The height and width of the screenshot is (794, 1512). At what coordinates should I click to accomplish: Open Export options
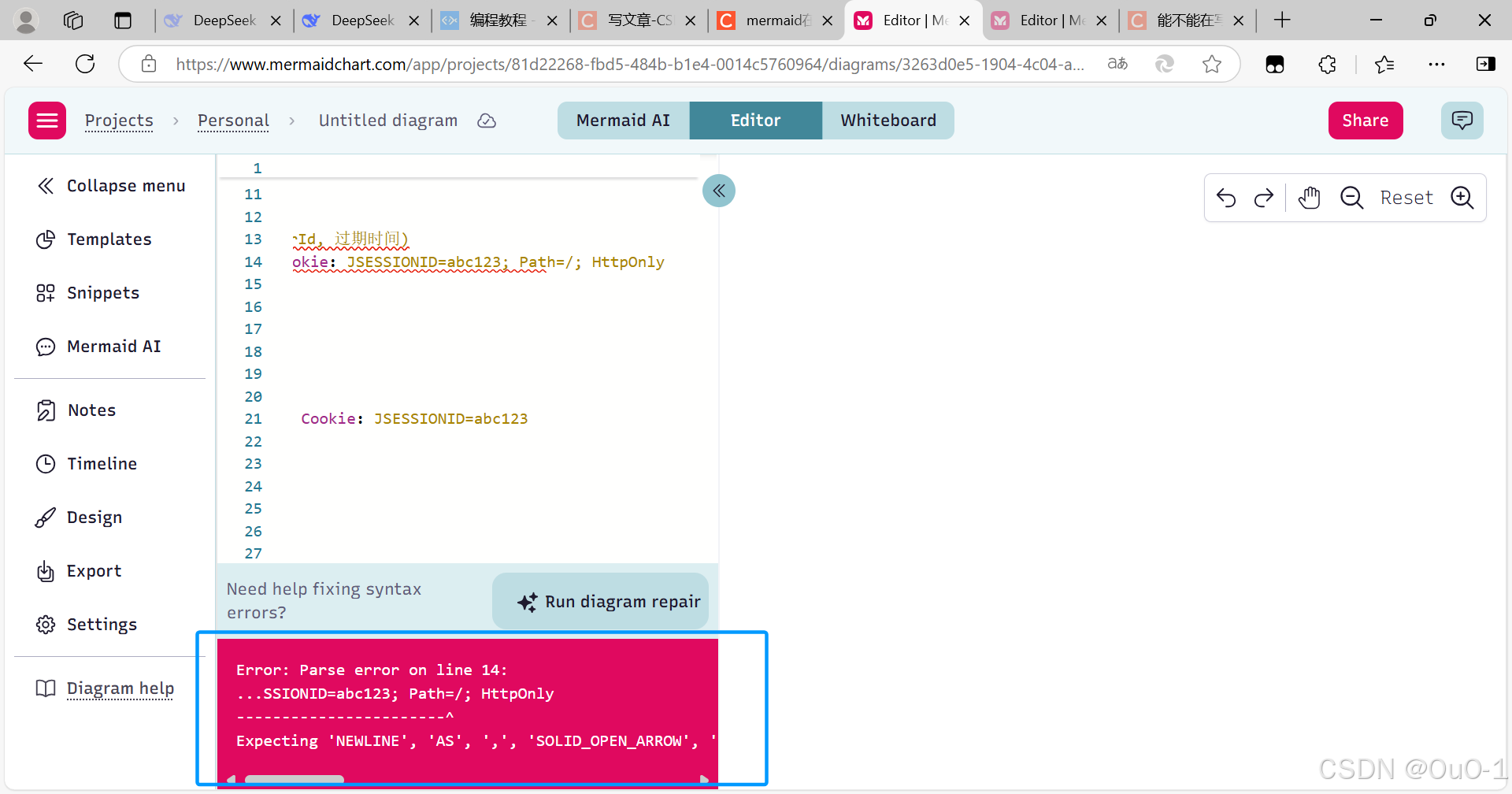pyautogui.click(x=79, y=571)
